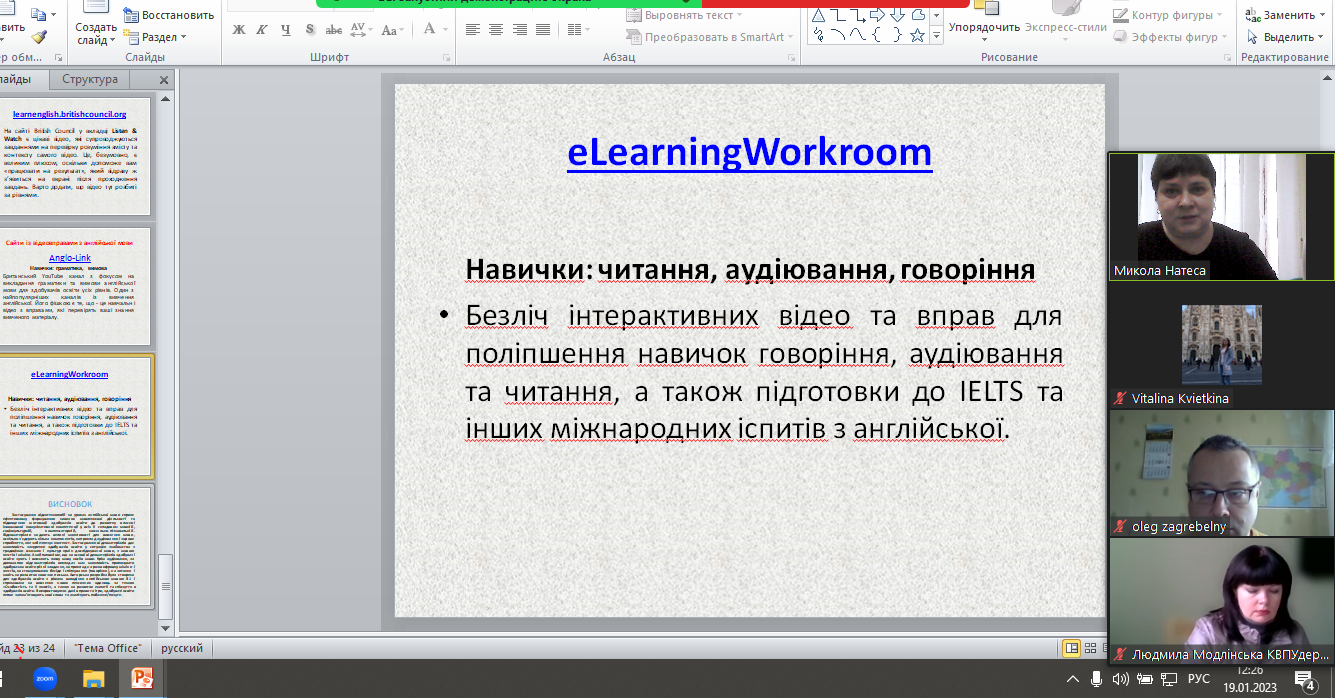Show hidden tray icons chevron
This screenshot has width=1335, height=698.
coord(1073,680)
